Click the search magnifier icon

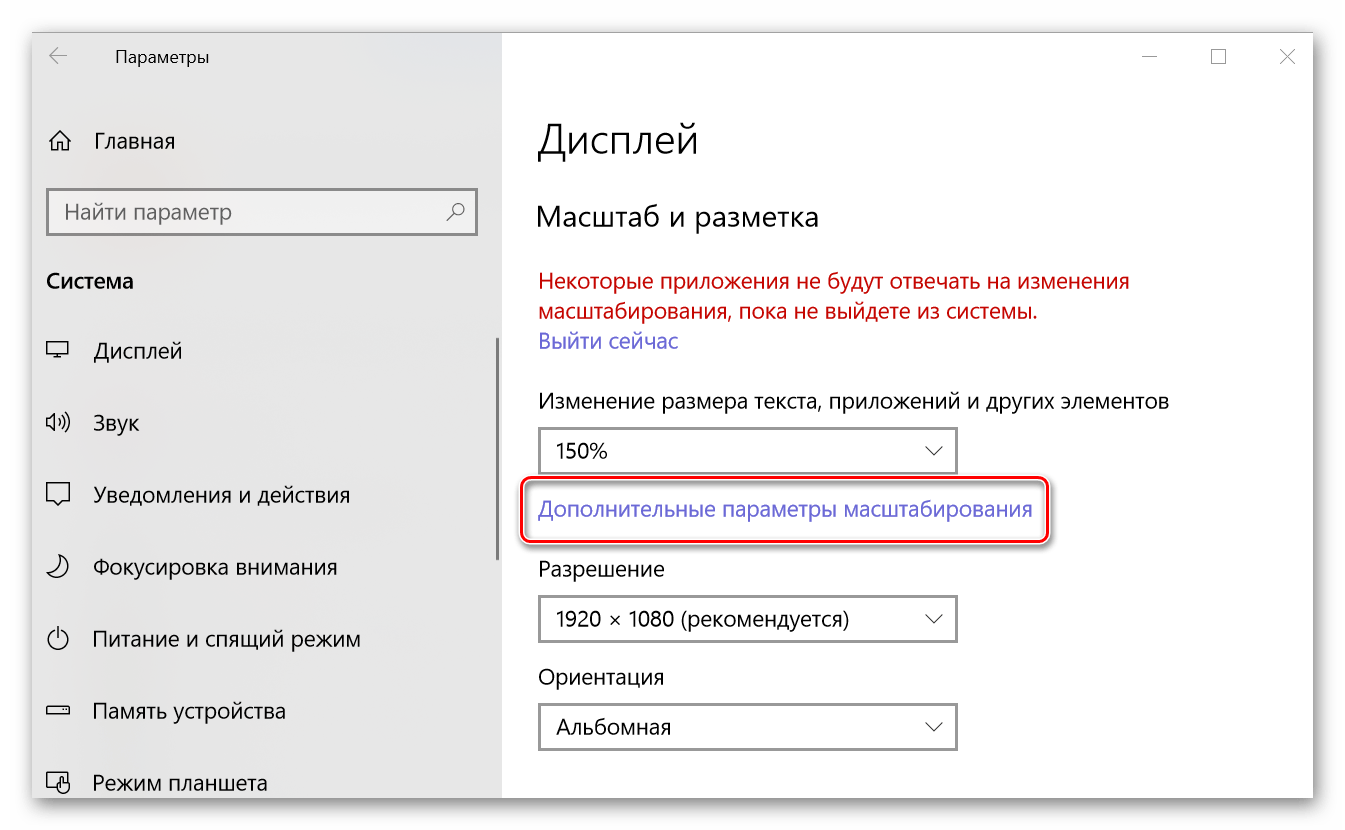455,212
